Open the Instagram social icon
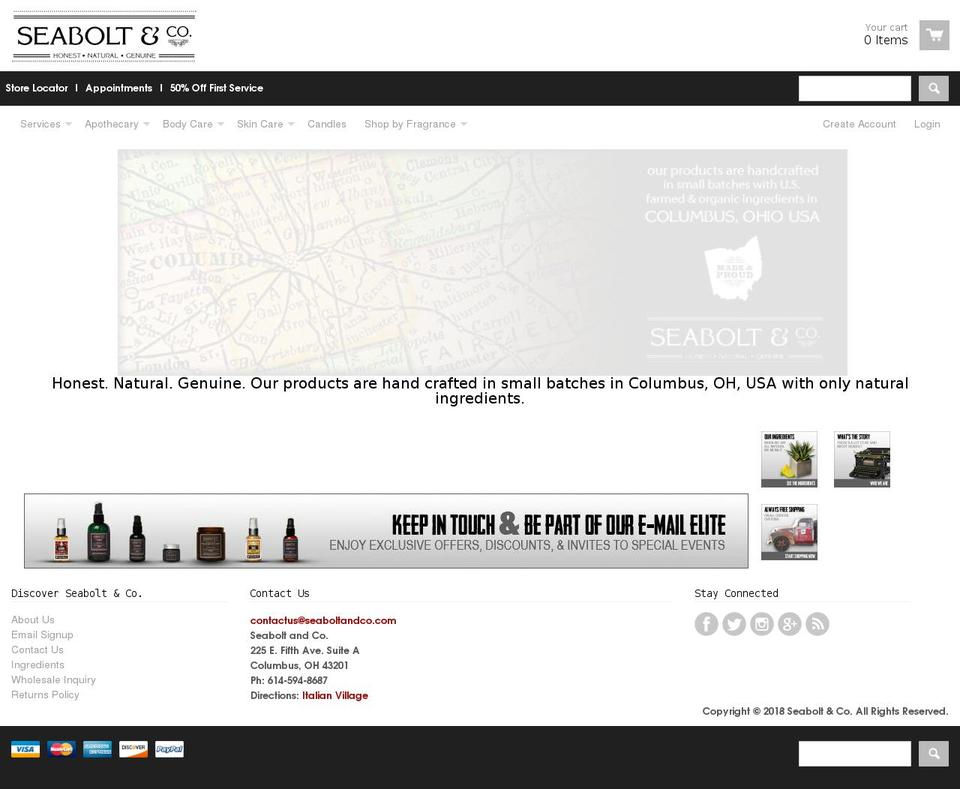The height and width of the screenshot is (789, 960). pyautogui.click(x=762, y=624)
